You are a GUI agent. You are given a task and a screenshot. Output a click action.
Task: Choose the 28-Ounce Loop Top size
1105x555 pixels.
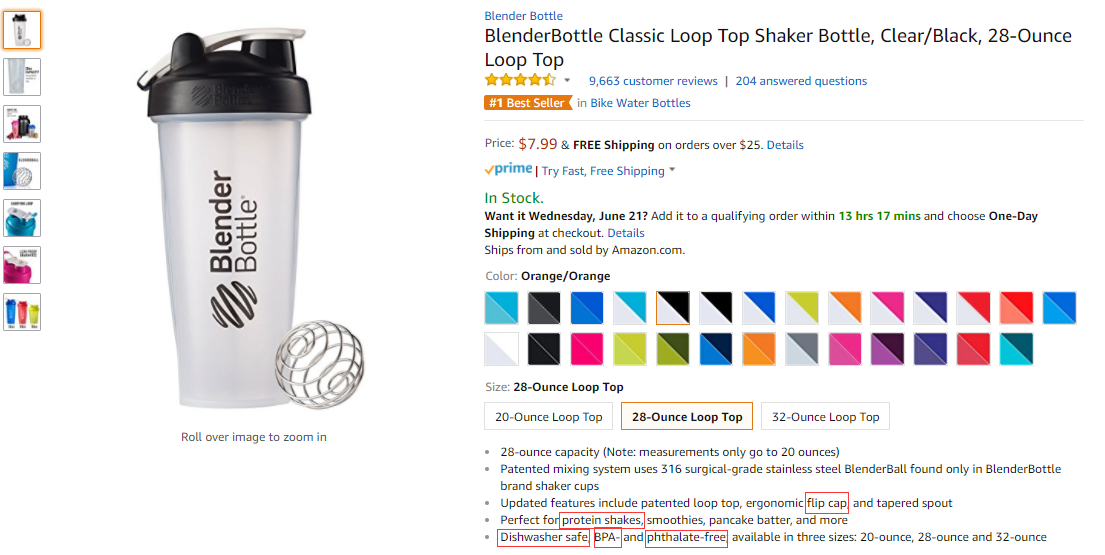687,417
